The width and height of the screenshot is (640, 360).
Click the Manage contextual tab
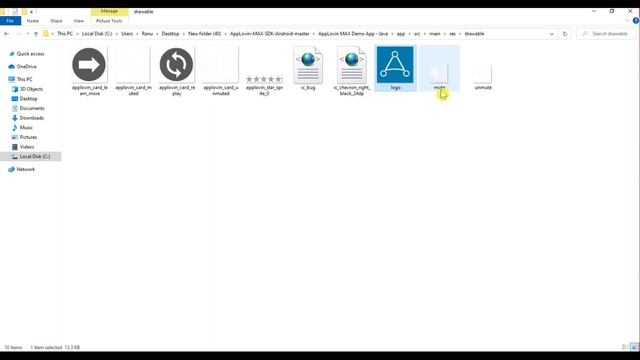(109, 11)
